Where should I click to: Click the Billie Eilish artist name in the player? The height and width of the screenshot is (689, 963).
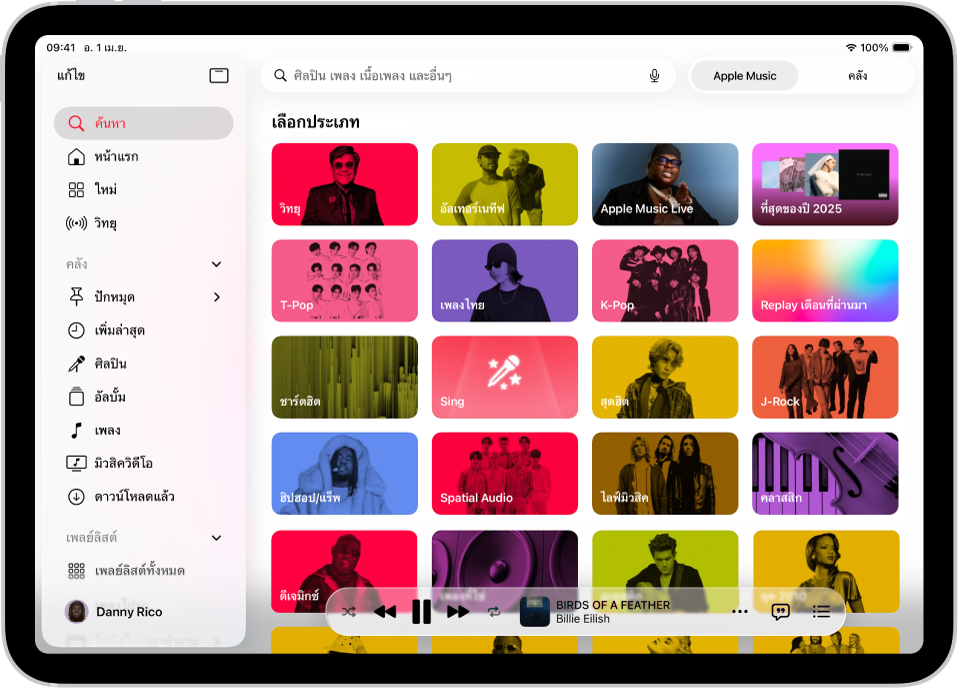pos(583,619)
